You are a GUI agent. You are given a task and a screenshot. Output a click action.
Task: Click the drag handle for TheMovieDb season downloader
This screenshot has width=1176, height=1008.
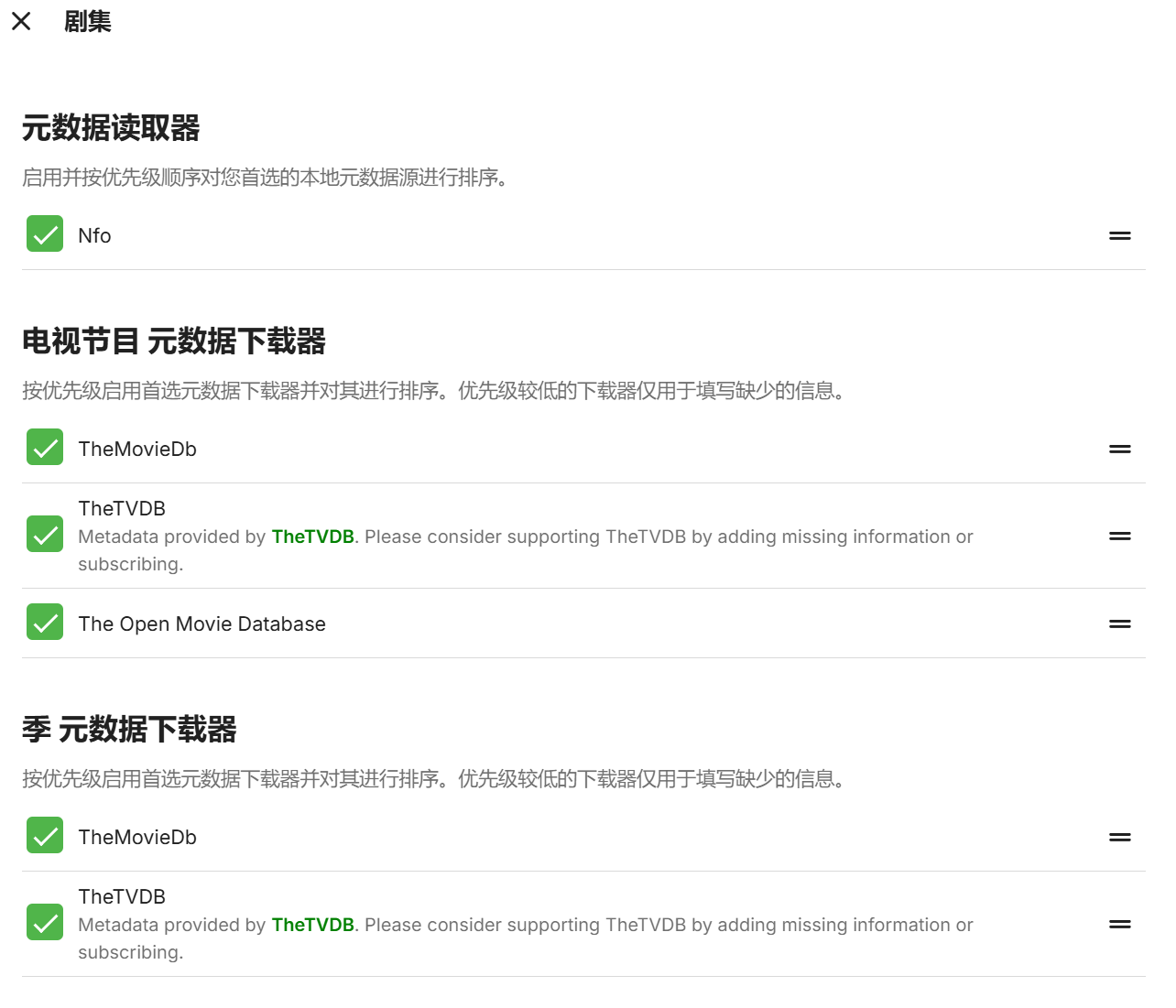[1120, 836]
